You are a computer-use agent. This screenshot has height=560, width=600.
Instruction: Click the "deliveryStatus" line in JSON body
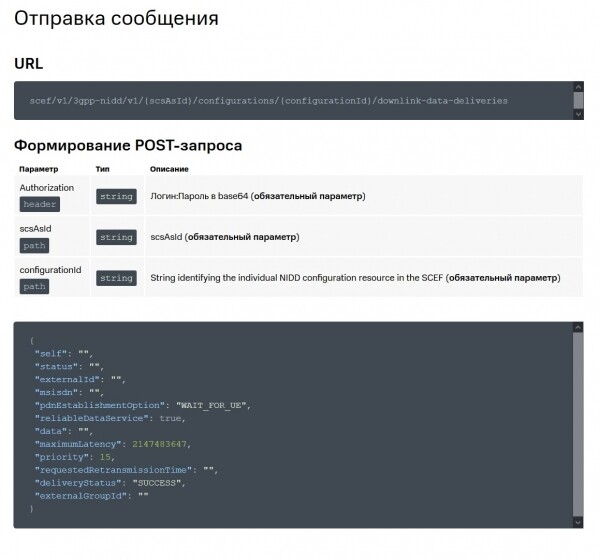(108, 483)
